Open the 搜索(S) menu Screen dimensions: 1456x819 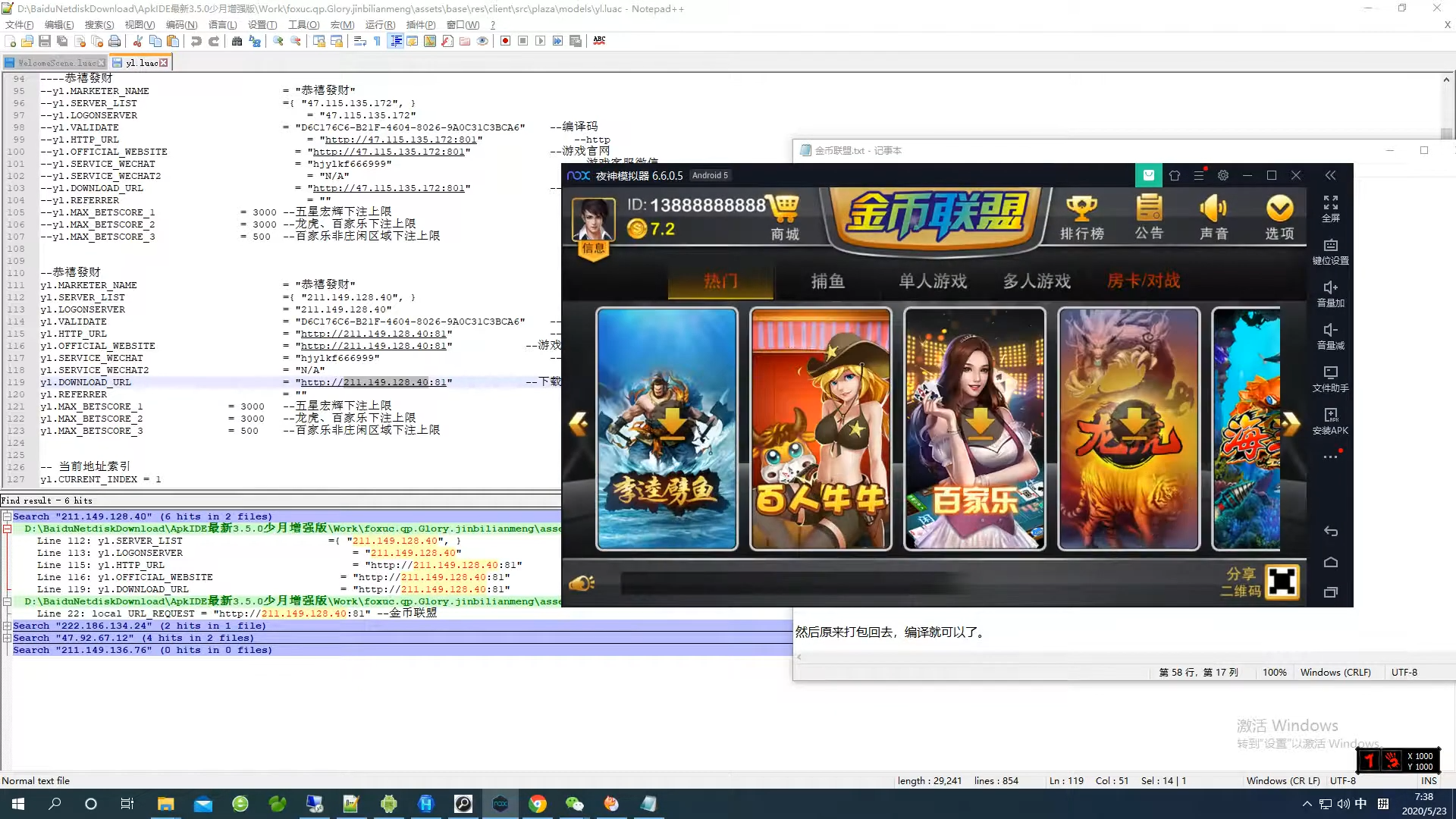point(99,25)
